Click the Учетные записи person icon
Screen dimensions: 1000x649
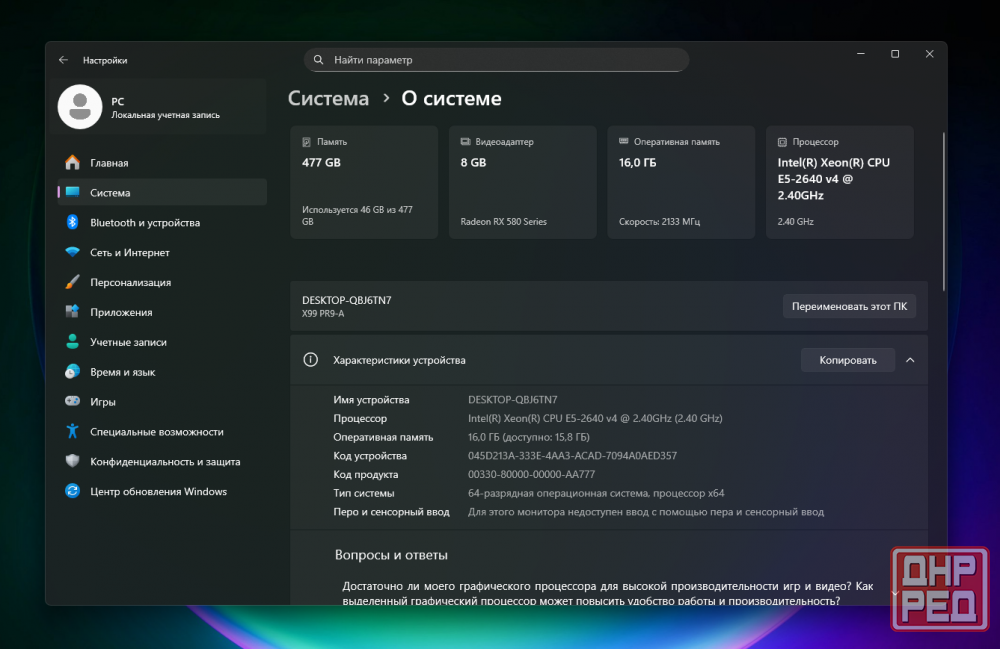coord(73,342)
